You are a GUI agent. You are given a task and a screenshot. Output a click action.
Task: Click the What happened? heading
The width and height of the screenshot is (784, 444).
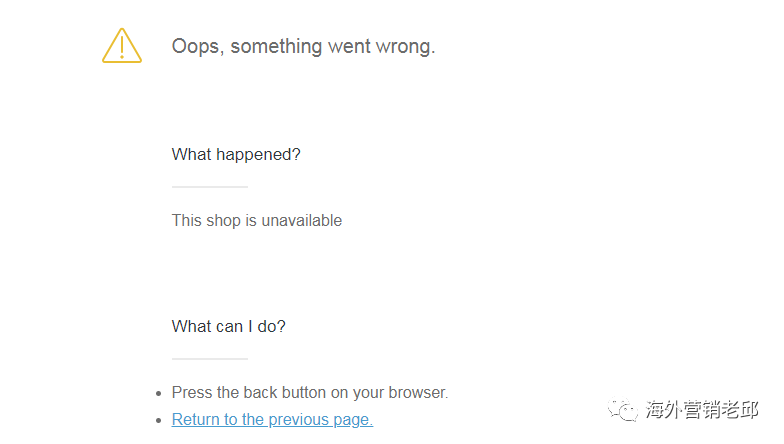pos(236,154)
